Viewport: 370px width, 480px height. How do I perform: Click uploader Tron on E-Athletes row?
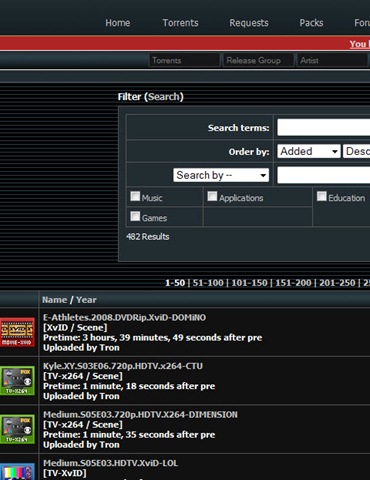pyautogui.click(x=109, y=347)
